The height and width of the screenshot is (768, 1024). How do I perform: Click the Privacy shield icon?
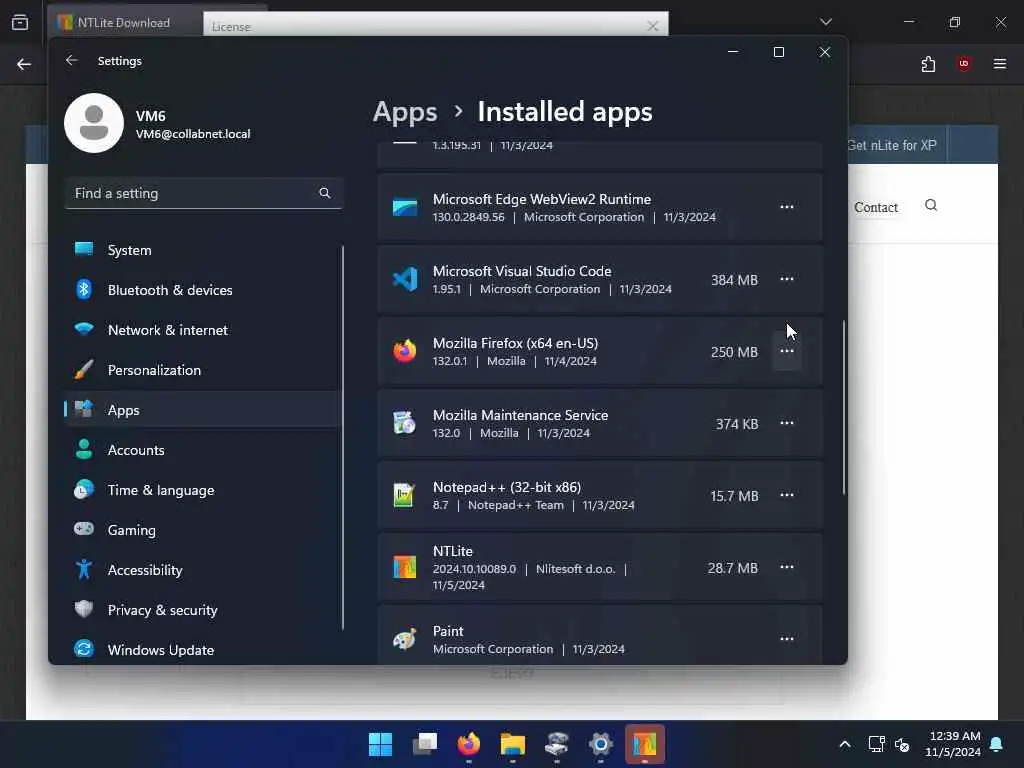pyautogui.click(x=84, y=609)
